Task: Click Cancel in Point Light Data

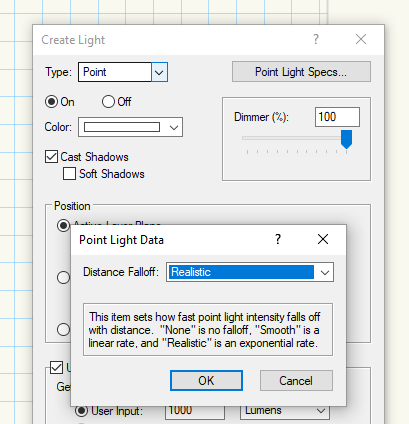Action: click(x=296, y=380)
